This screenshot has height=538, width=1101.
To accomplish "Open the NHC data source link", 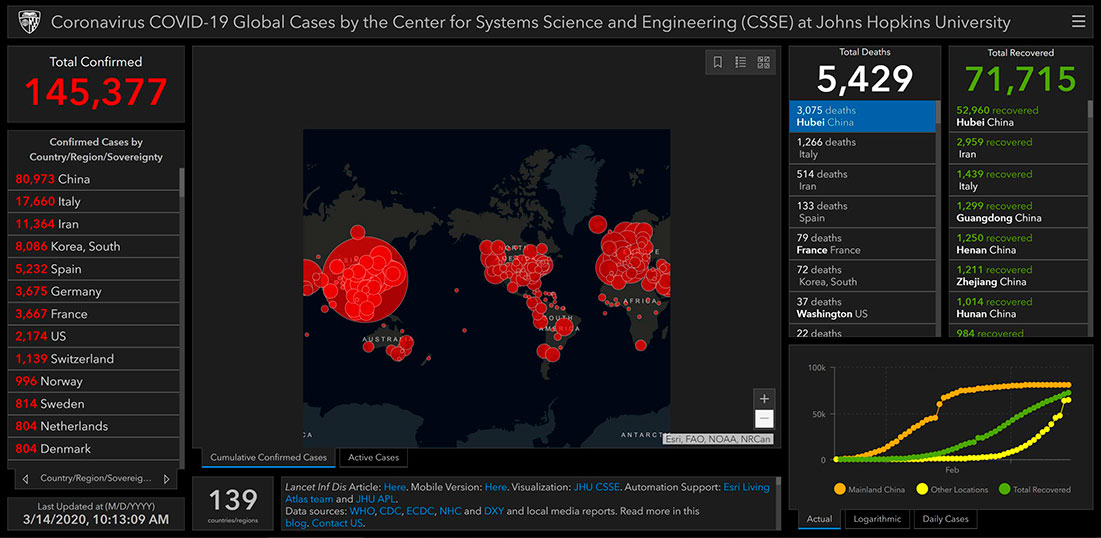I will (x=450, y=511).
